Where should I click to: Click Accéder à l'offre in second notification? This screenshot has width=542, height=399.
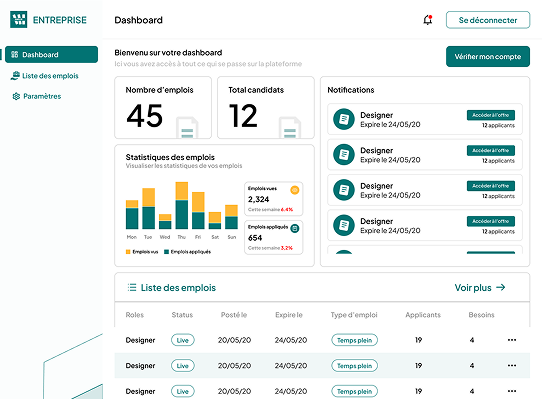tap(491, 150)
